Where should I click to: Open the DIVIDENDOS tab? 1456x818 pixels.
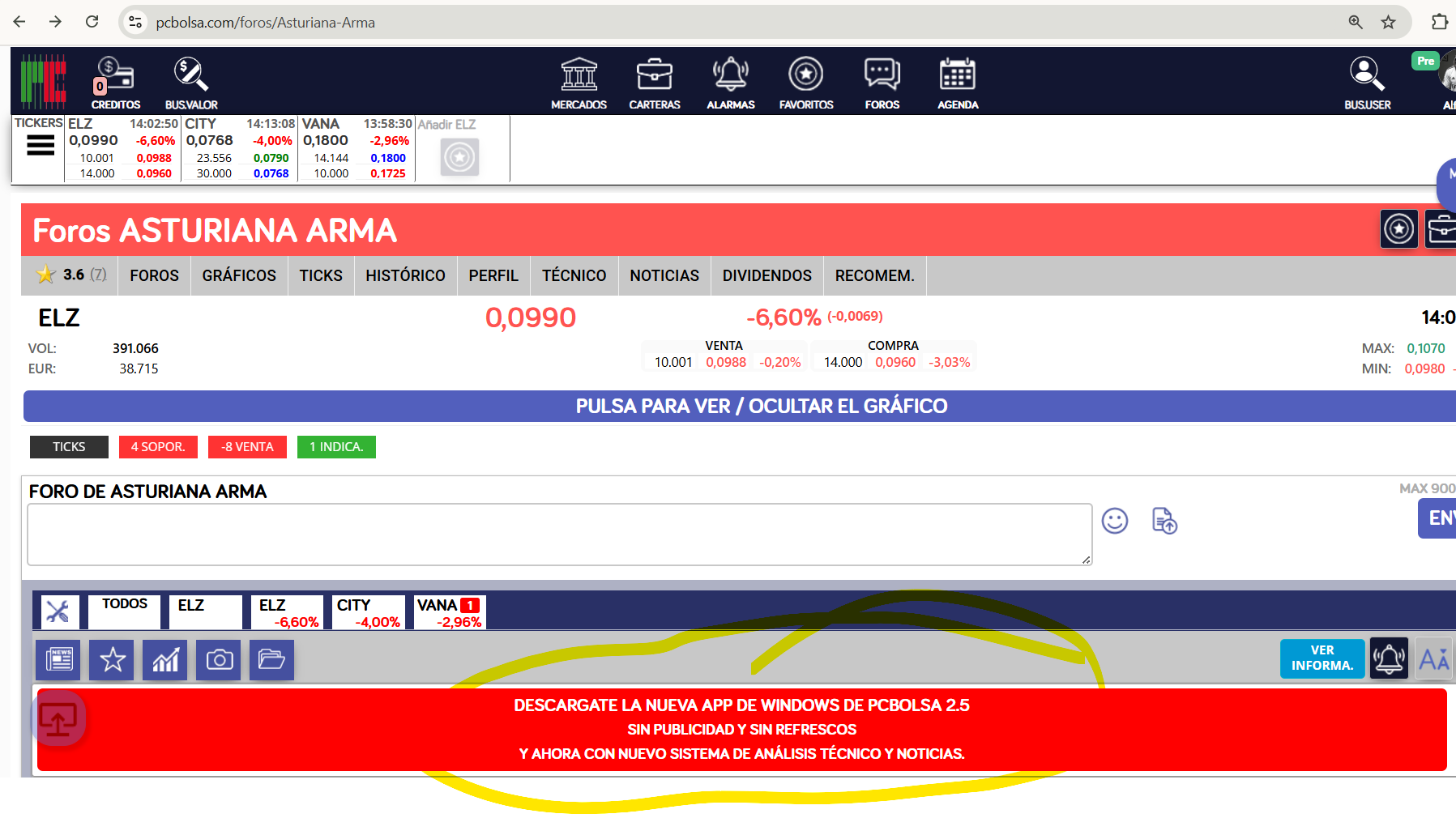pos(766,275)
